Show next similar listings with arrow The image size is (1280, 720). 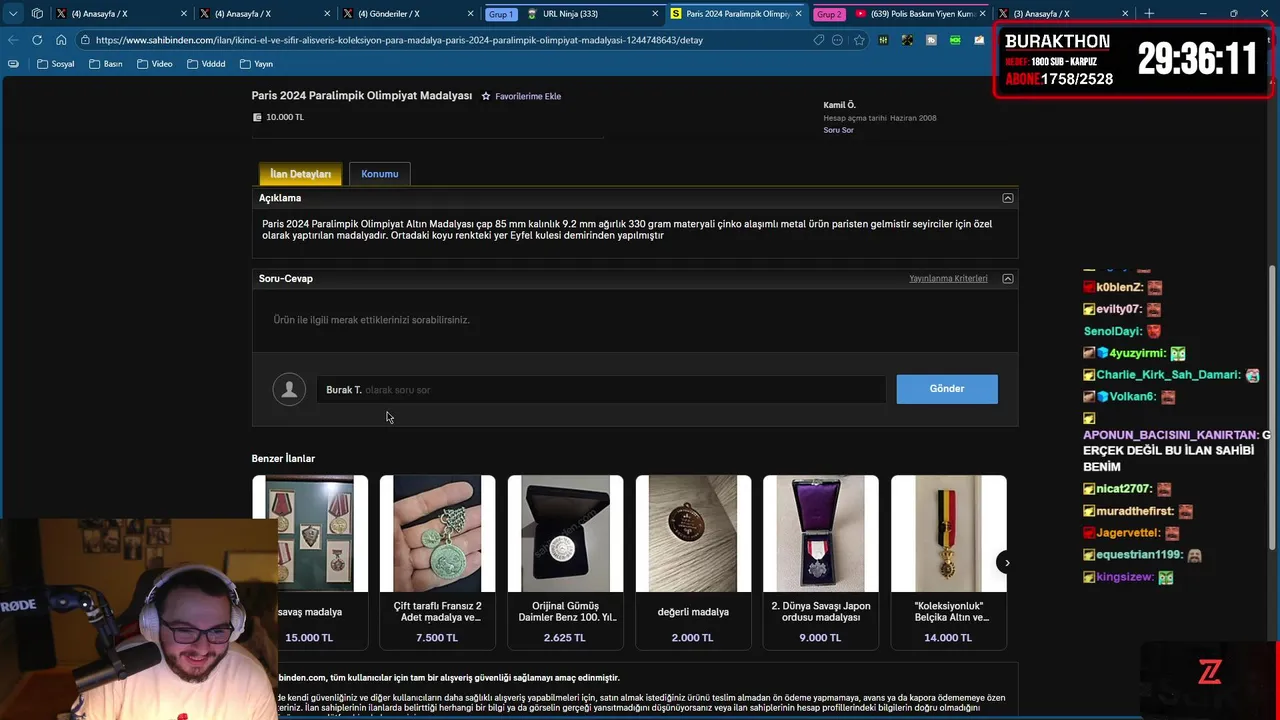(1006, 562)
